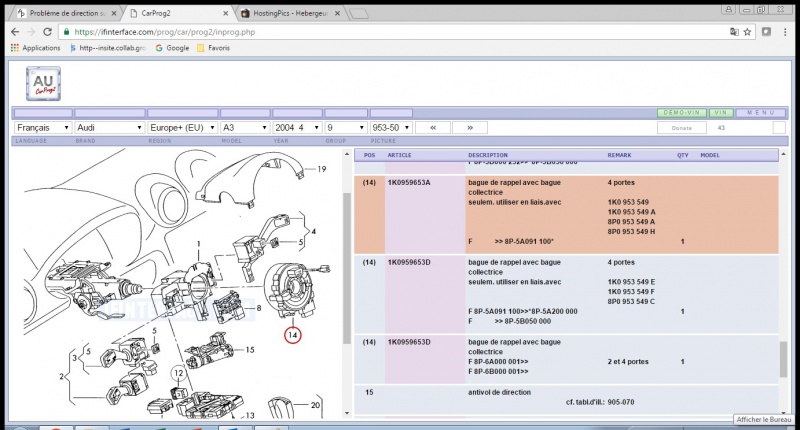
Task: Open the translate page icon
Action: click(734, 32)
